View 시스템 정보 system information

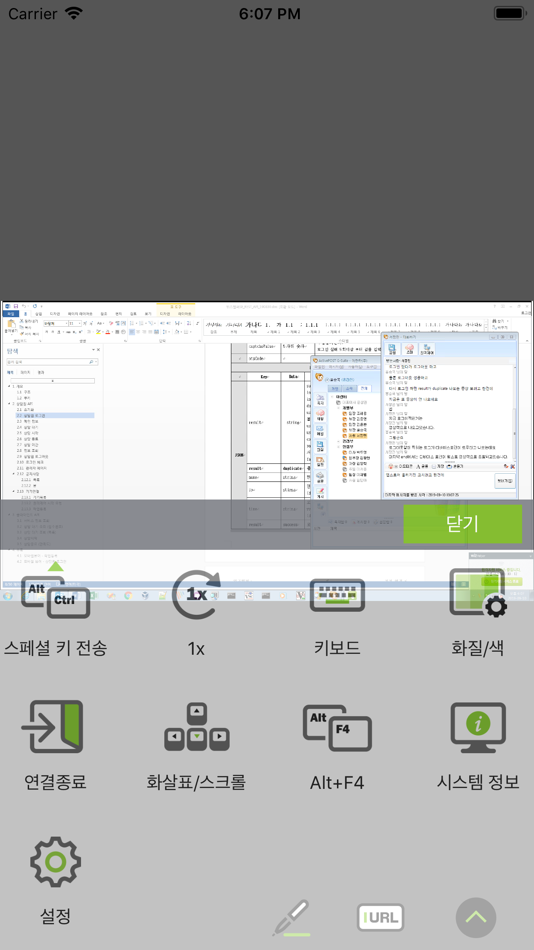478,746
